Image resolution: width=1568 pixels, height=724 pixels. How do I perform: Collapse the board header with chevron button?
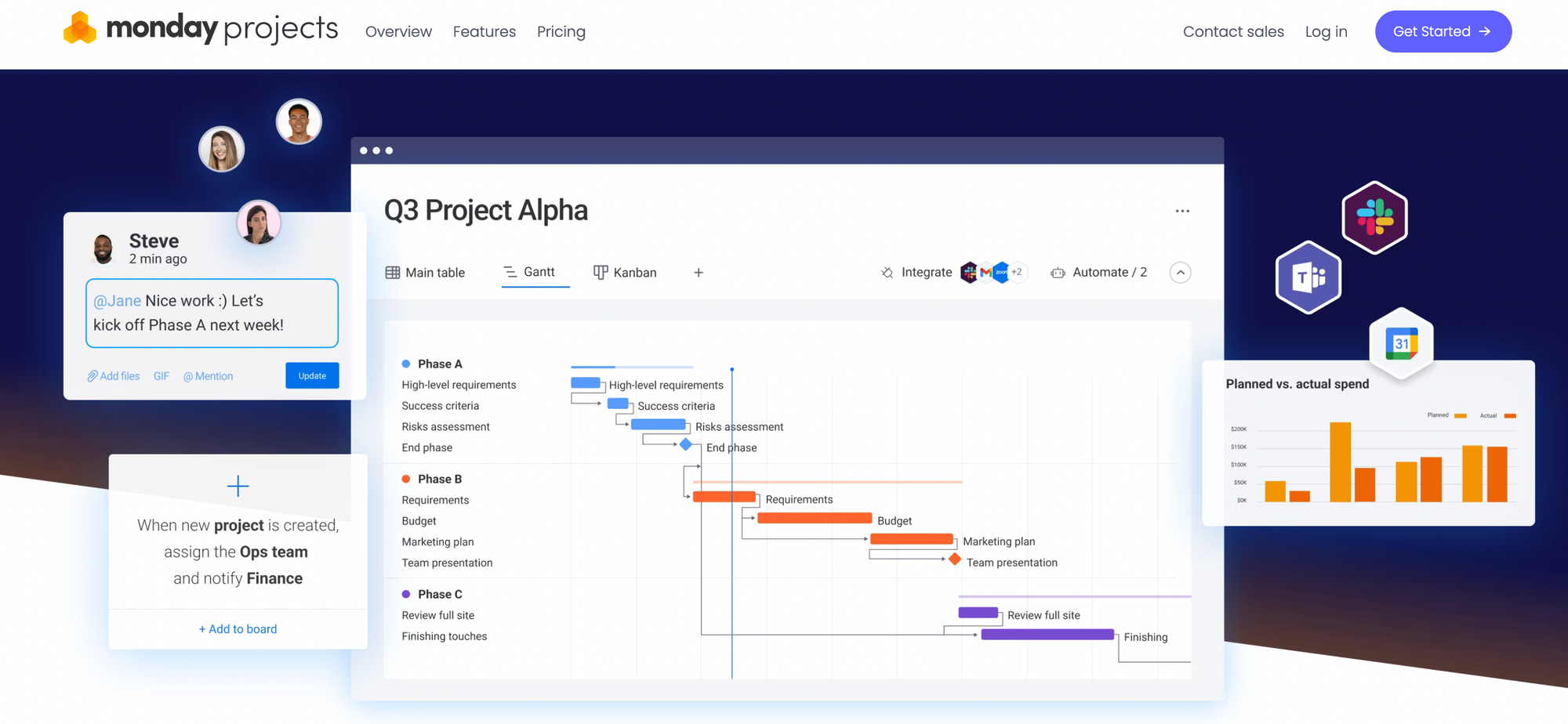(x=1180, y=273)
